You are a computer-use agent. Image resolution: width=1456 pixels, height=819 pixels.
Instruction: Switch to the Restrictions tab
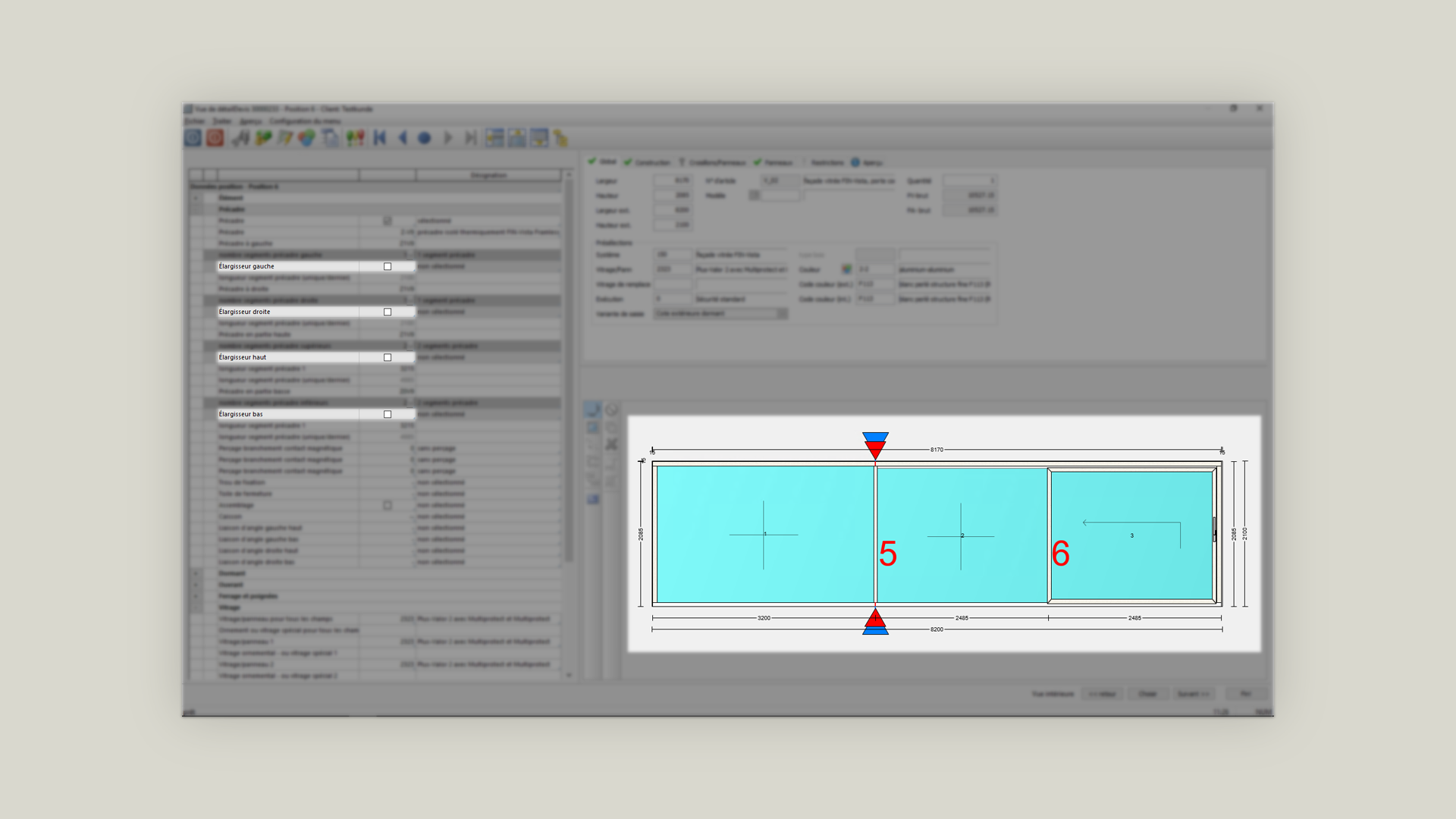(x=827, y=162)
